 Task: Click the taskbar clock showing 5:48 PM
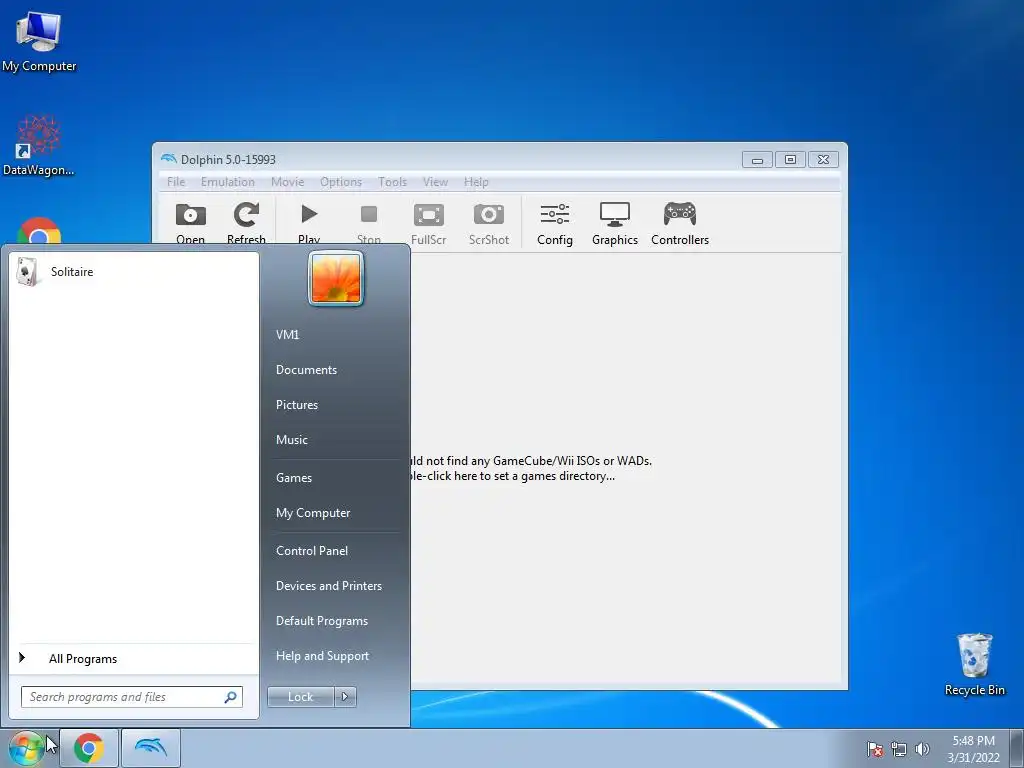coord(973,749)
